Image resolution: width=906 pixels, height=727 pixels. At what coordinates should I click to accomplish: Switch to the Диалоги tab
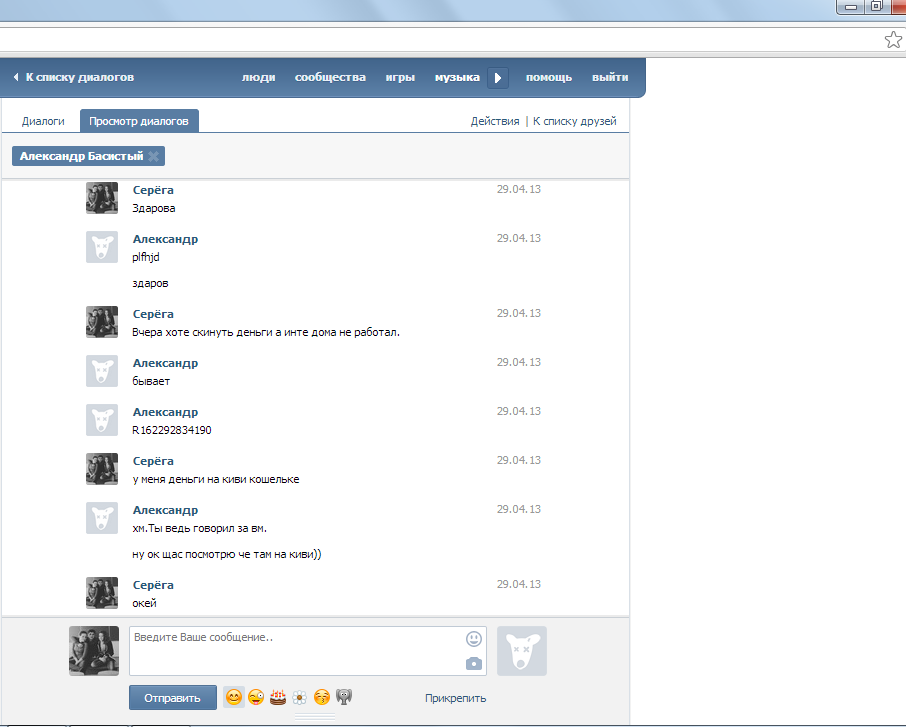43,121
